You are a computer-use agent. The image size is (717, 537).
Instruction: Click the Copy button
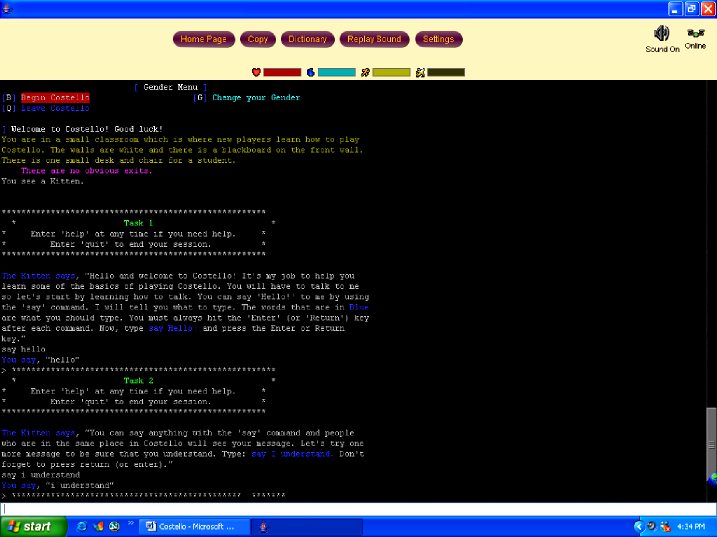coord(257,39)
